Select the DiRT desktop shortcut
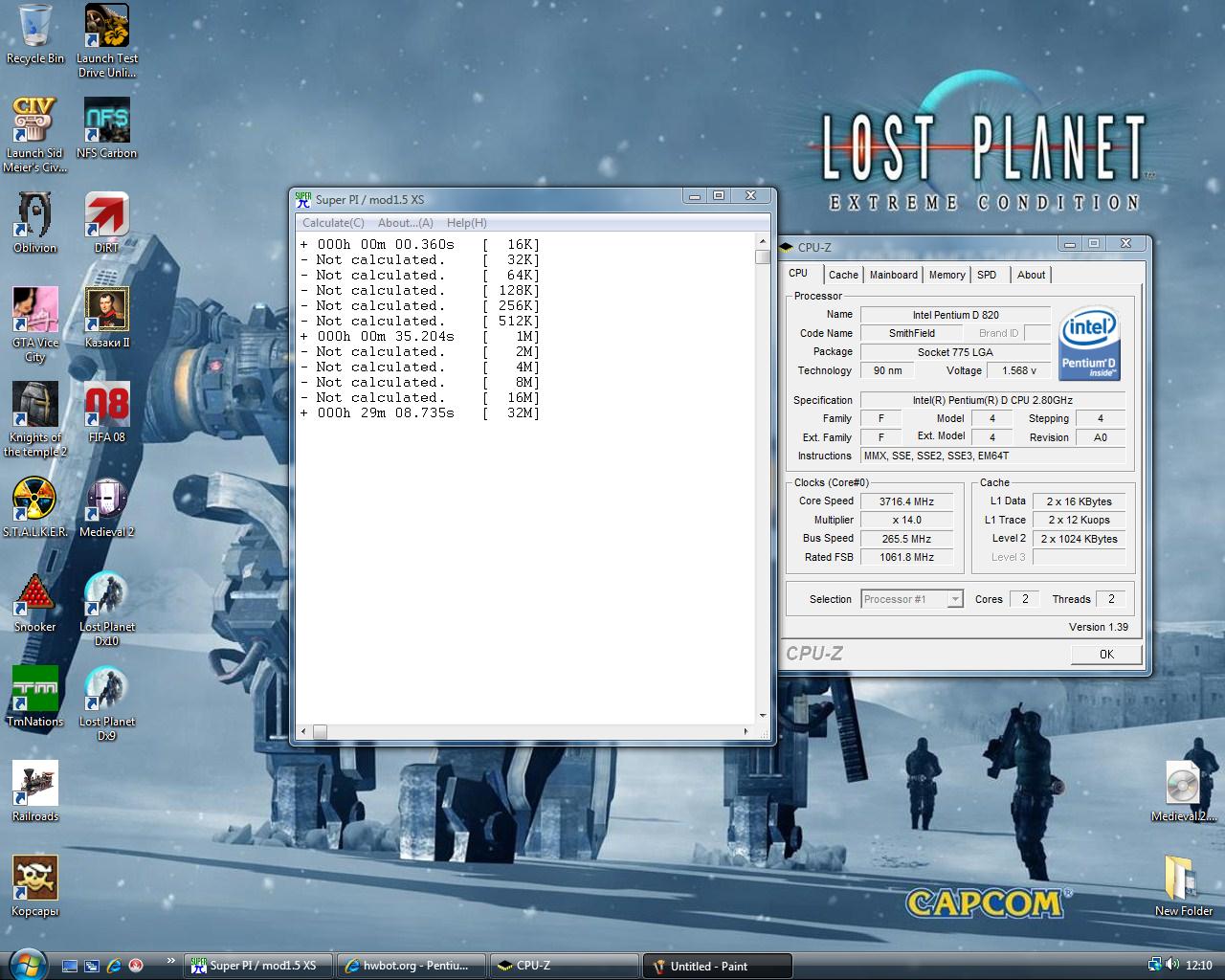 [x=107, y=223]
